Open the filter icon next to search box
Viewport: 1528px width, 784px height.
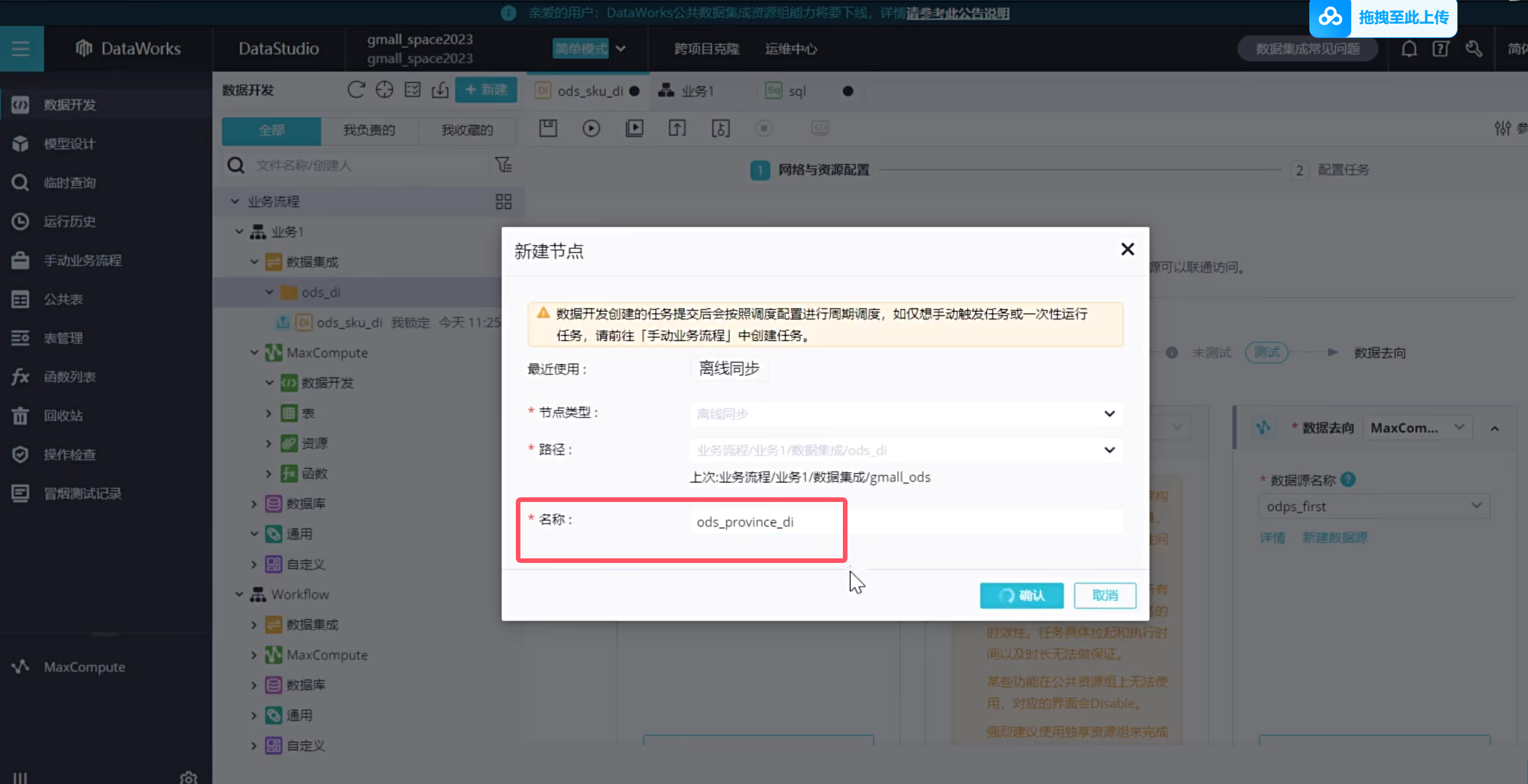(504, 165)
